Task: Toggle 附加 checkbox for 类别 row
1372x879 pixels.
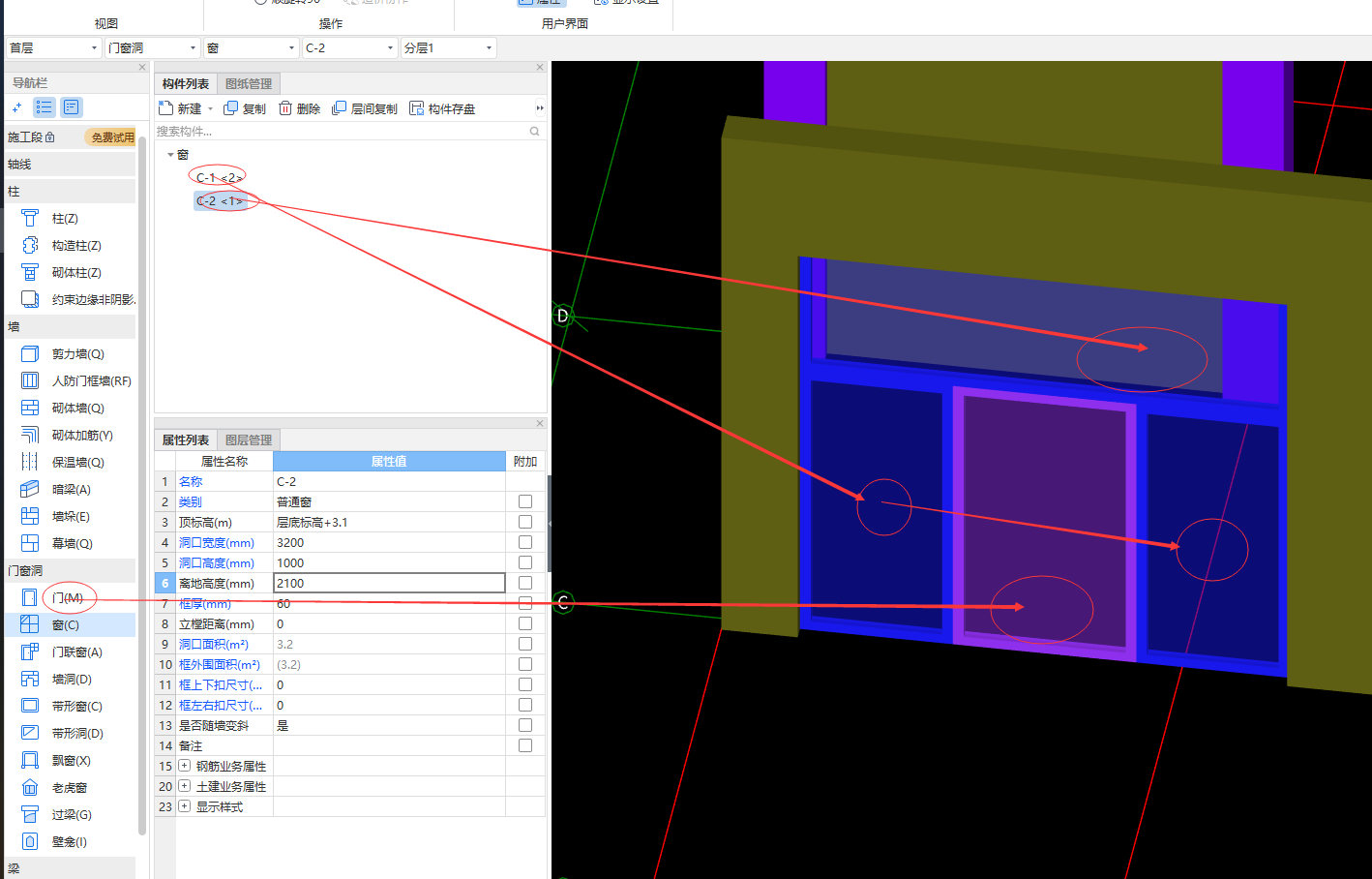Action: 525,501
